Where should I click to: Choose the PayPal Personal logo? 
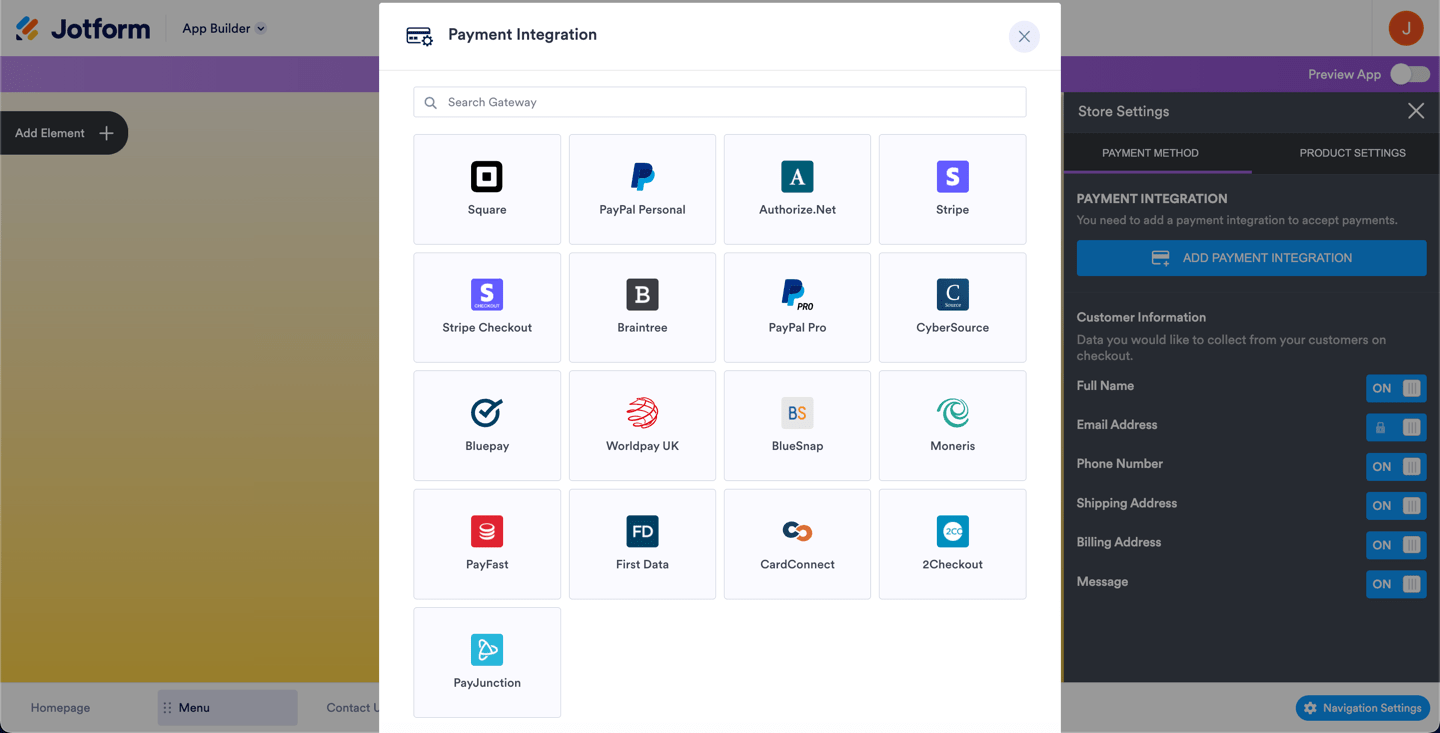(642, 177)
